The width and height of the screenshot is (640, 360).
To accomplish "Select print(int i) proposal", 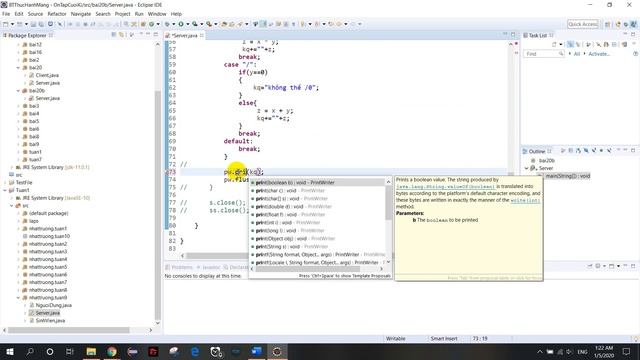I will click(317, 222).
